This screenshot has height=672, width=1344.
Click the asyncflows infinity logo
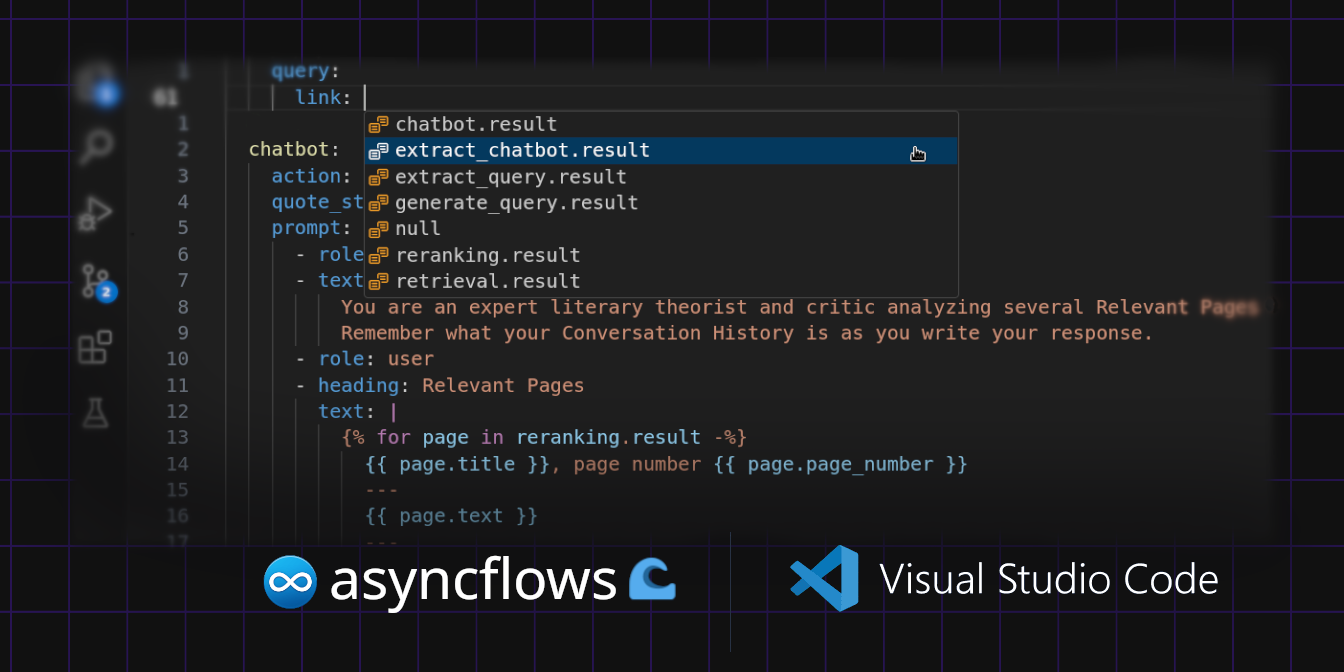point(290,581)
